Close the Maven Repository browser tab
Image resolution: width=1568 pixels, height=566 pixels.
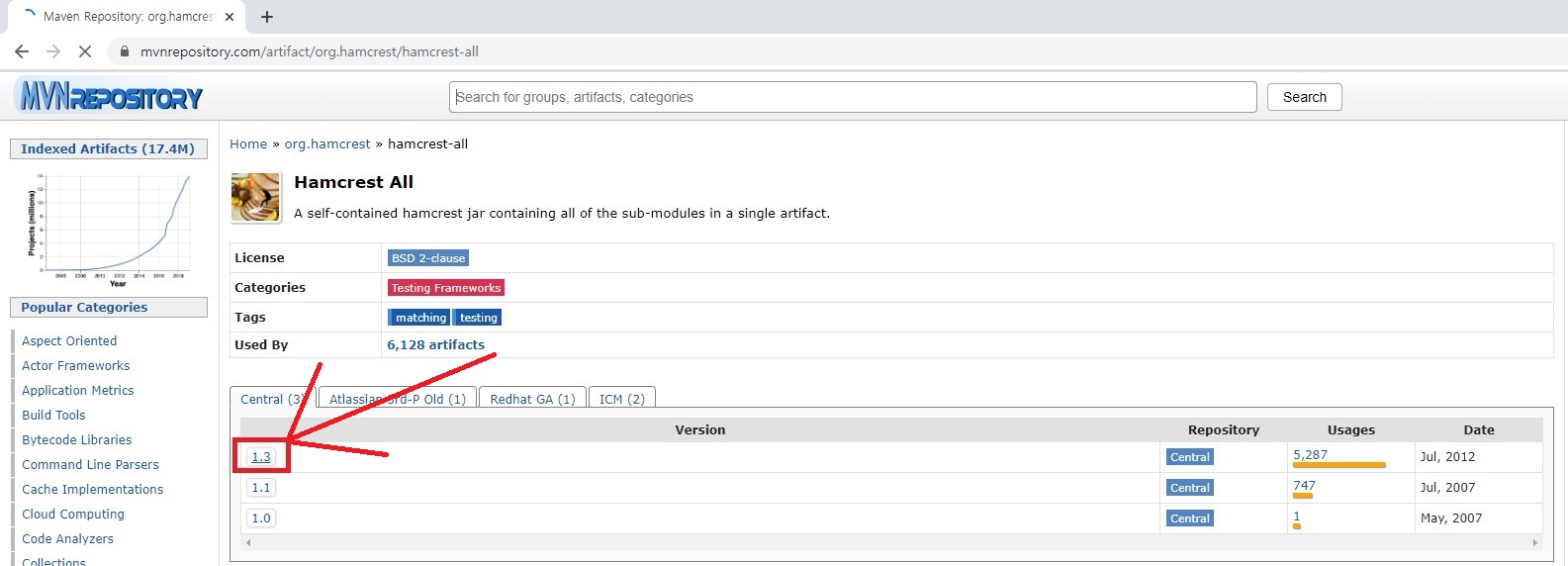click(x=230, y=17)
